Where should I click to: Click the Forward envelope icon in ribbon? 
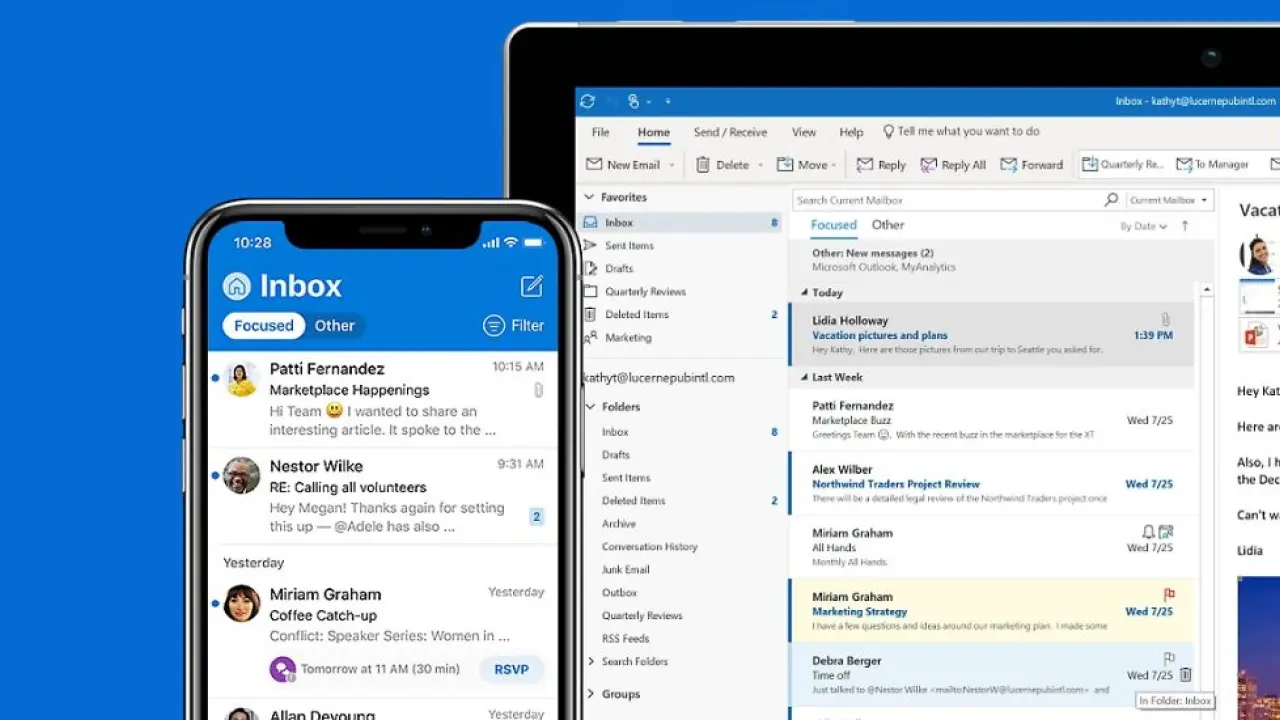(x=1009, y=165)
